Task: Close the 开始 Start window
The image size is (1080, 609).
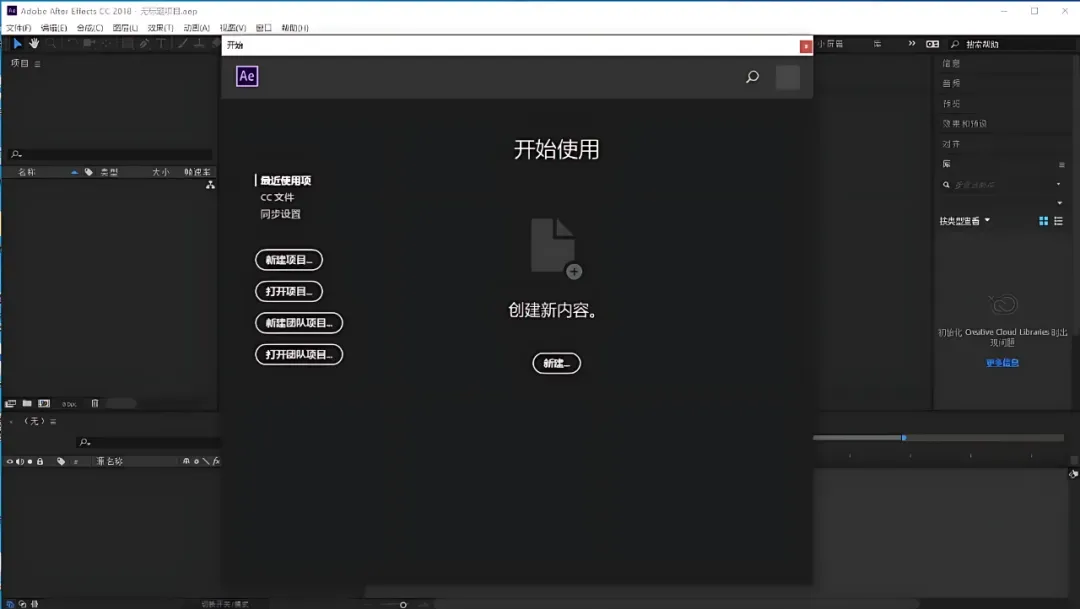Action: 805,46
